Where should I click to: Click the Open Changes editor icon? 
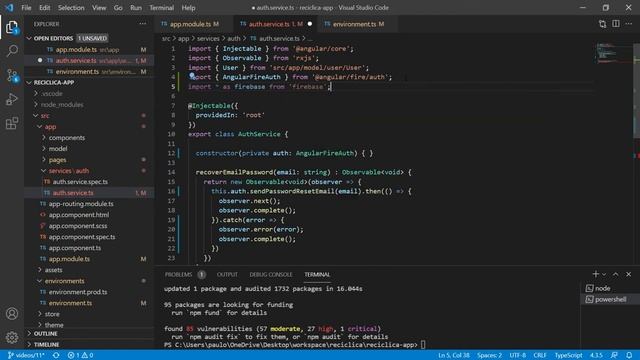pyautogui.click(x=602, y=24)
